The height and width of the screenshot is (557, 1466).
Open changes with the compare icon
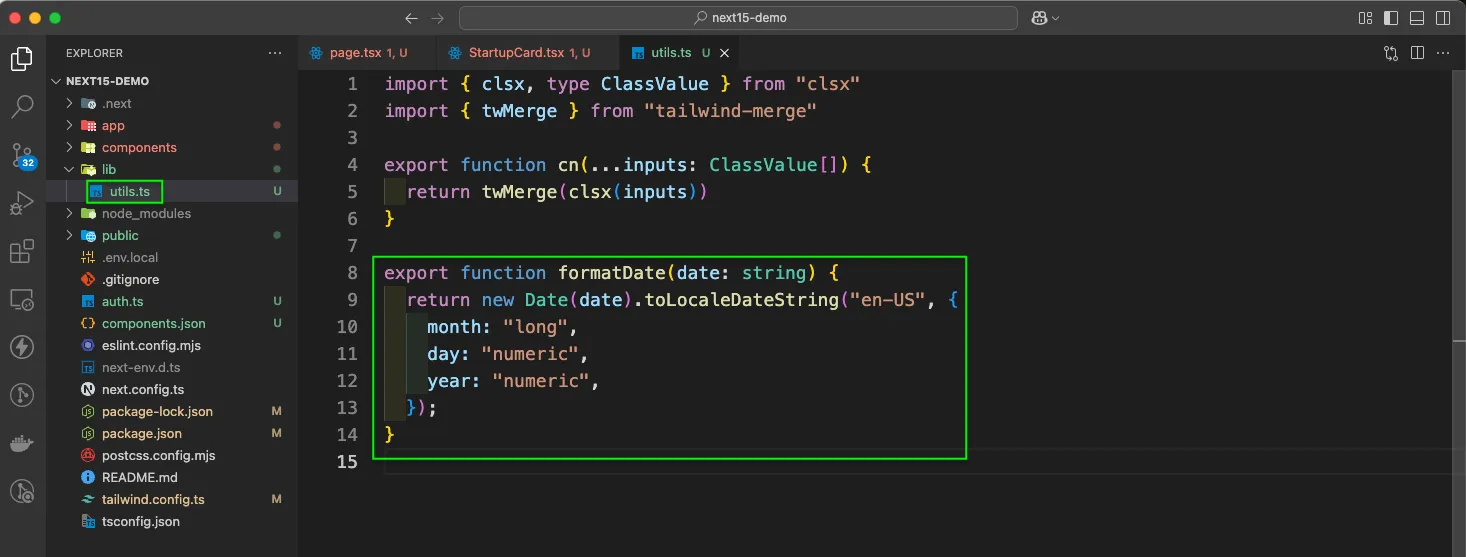click(1391, 53)
